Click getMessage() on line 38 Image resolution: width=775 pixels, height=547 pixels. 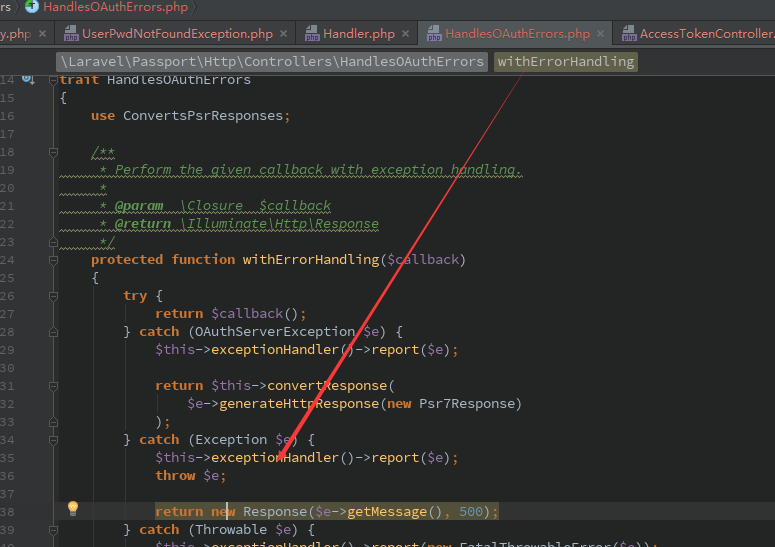[x=394, y=512]
